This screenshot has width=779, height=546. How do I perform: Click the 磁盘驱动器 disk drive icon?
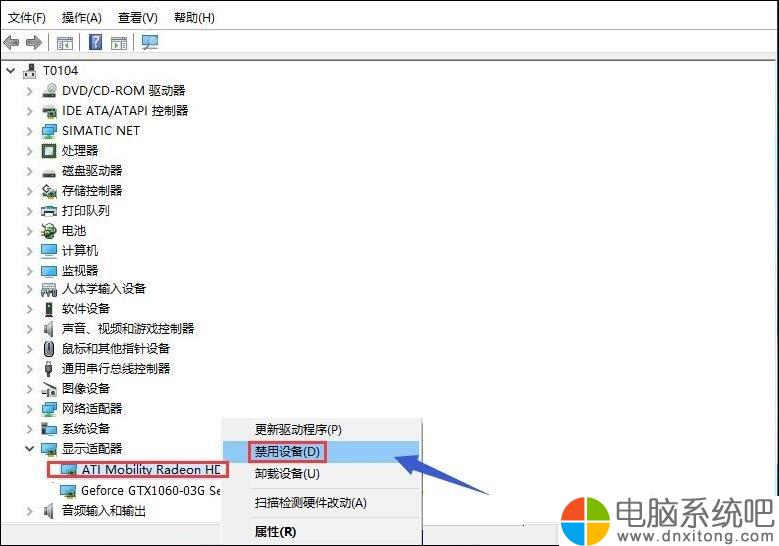point(49,172)
